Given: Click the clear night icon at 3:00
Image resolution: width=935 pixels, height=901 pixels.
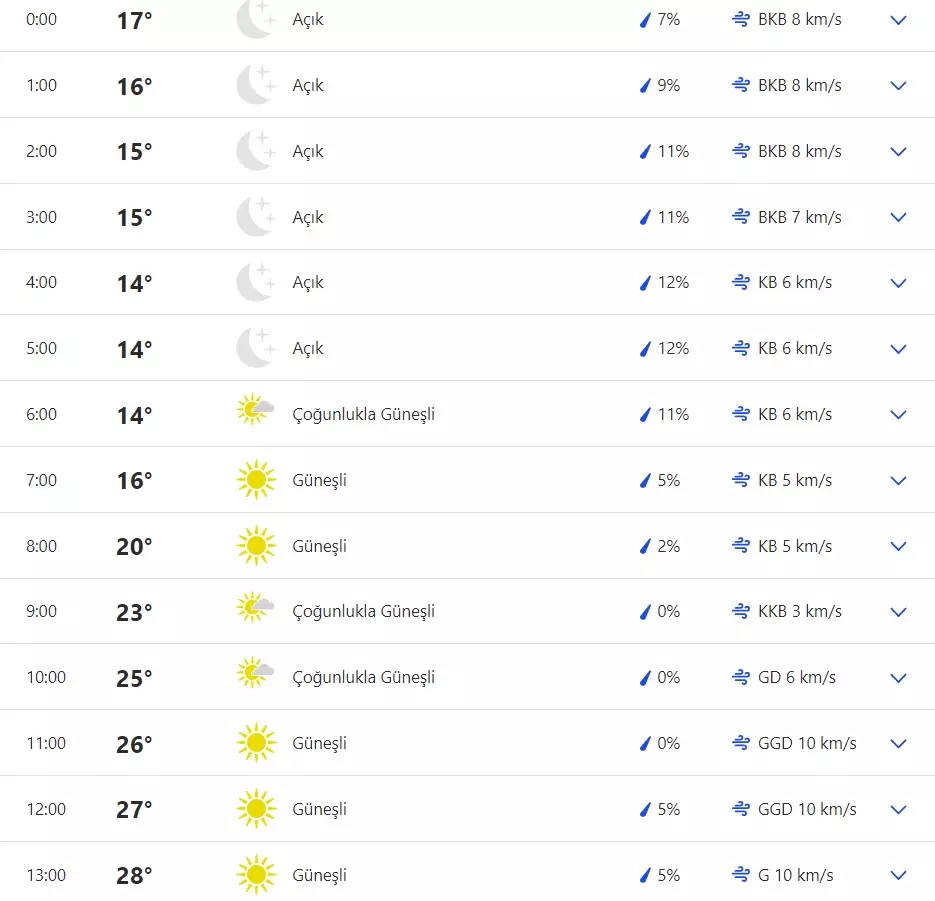Looking at the screenshot, I should tap(255, 217).
